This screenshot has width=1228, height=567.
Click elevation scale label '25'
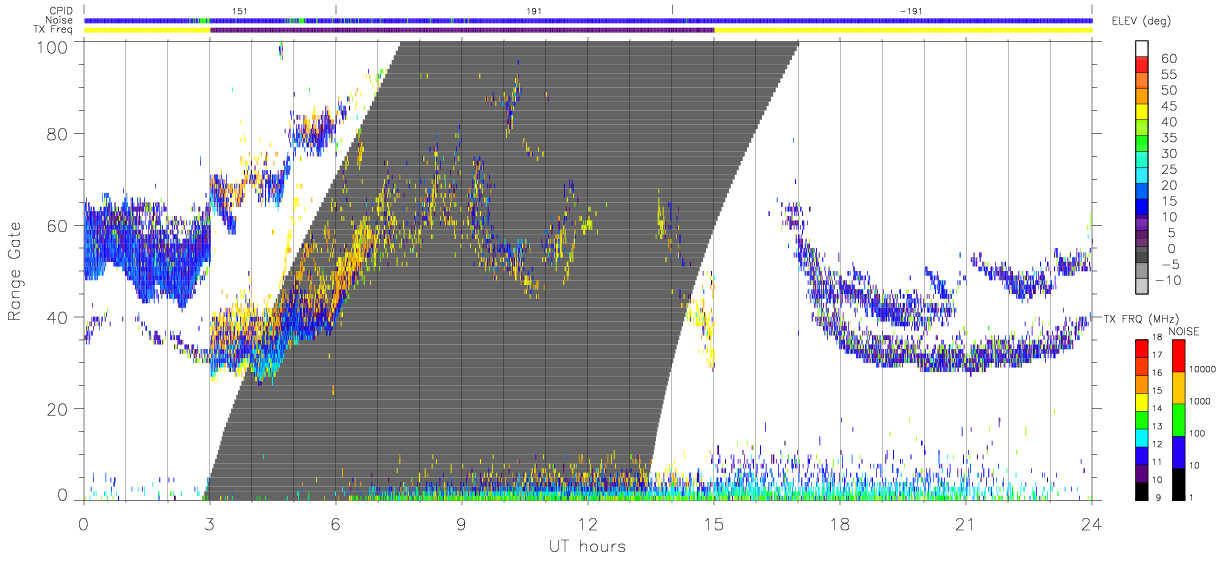click(1171, 170)
